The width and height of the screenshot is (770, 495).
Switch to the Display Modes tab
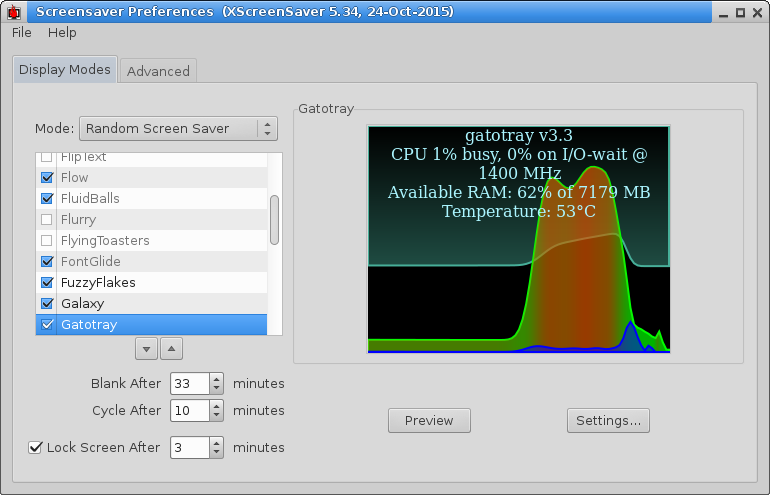pyautogui.click(x=65, y=69)
